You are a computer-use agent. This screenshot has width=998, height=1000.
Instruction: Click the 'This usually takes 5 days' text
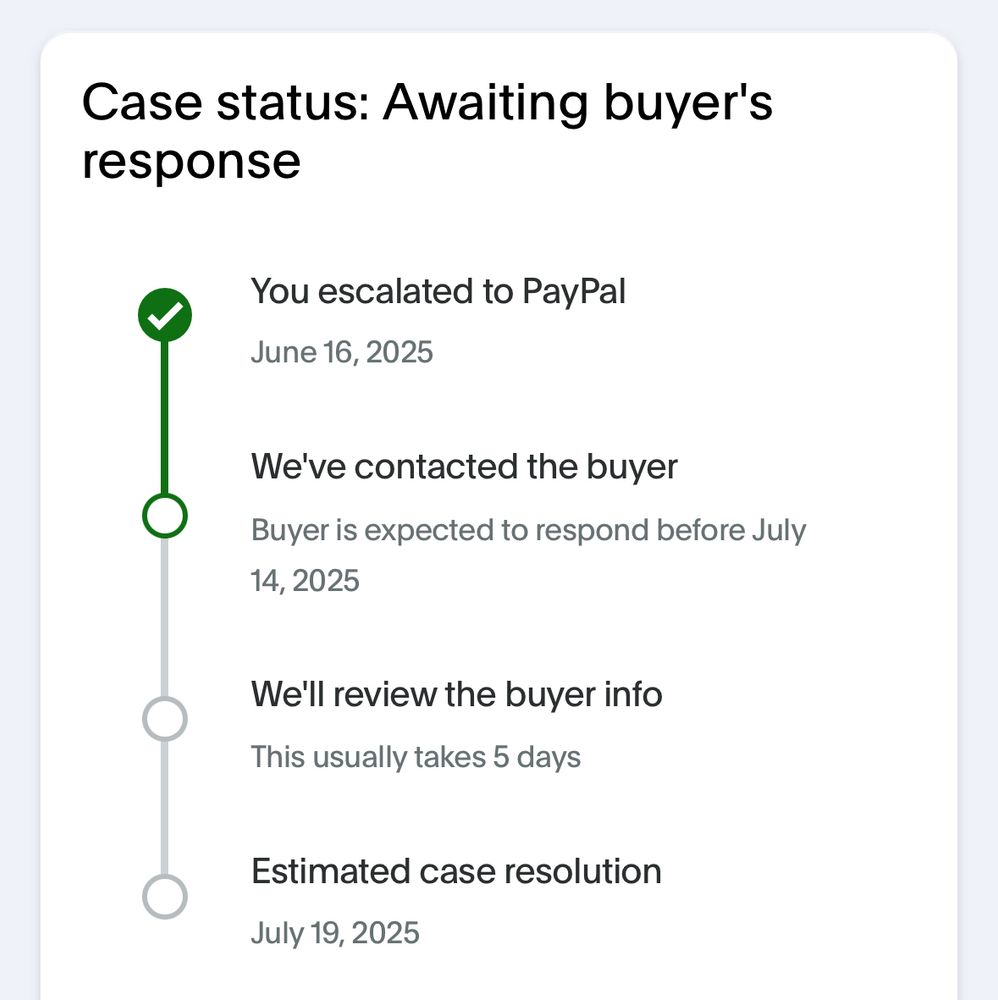(x=415, y=756)
